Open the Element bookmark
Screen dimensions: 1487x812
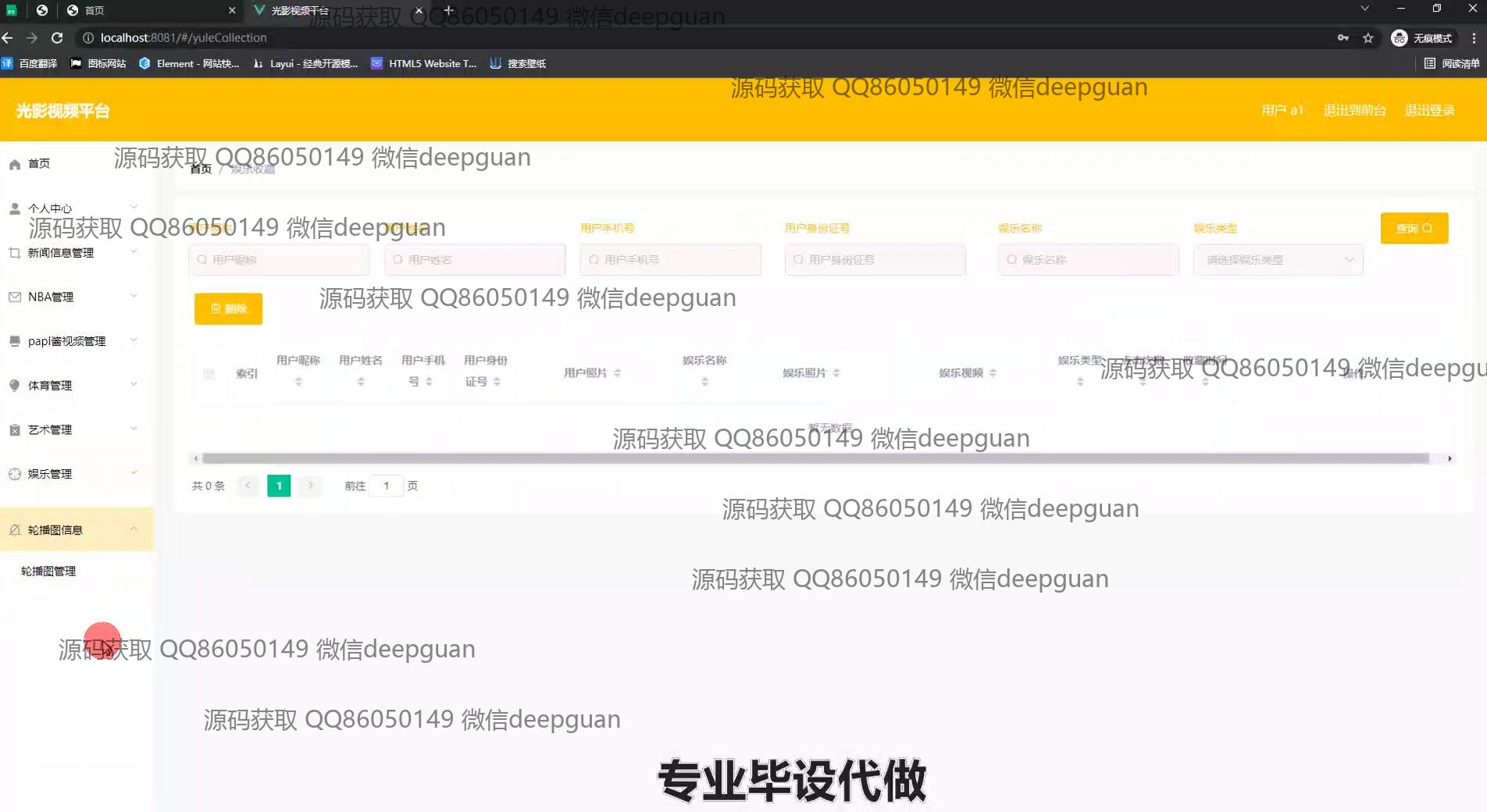point(189,63)
